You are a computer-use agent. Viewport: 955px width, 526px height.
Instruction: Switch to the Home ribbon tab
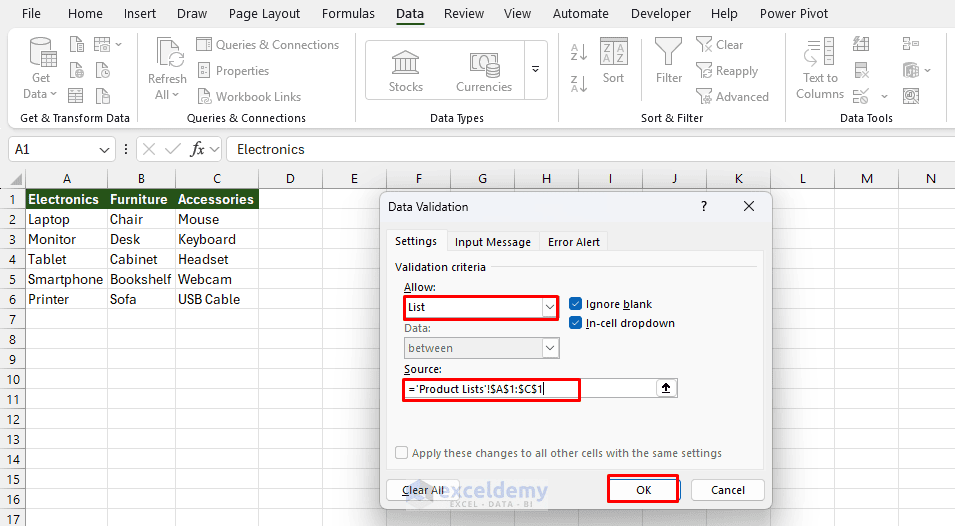pyautogui.click(x=85, y=13)
